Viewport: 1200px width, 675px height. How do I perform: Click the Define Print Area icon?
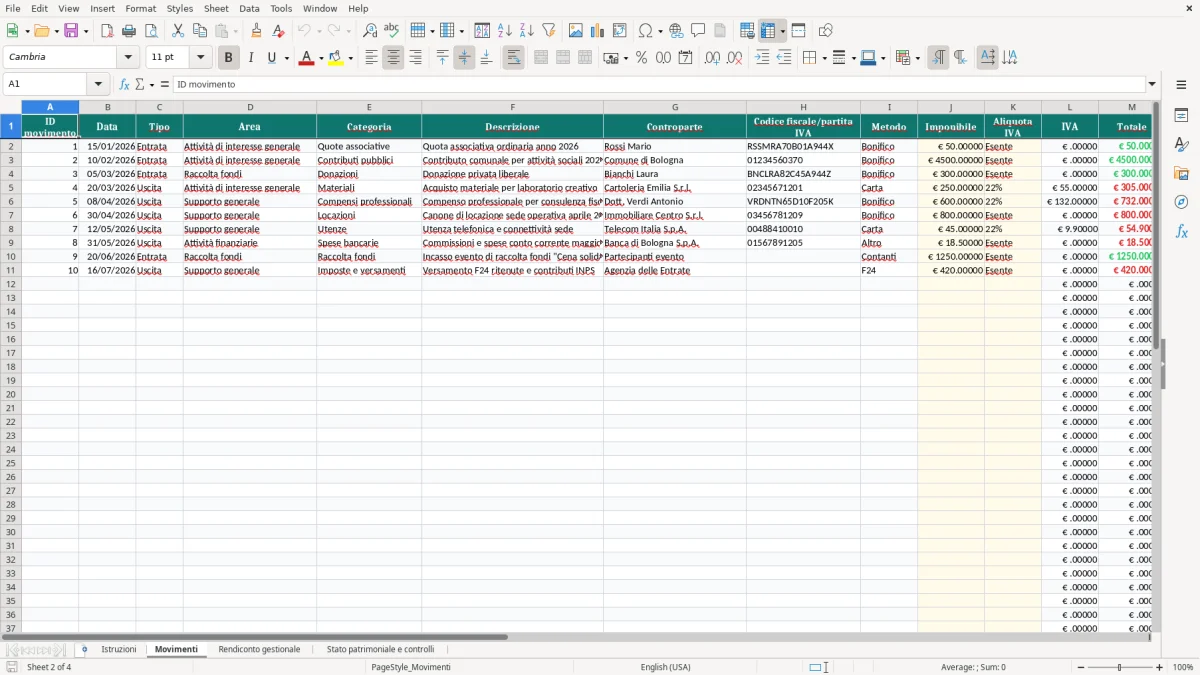[x=747, y=31]
